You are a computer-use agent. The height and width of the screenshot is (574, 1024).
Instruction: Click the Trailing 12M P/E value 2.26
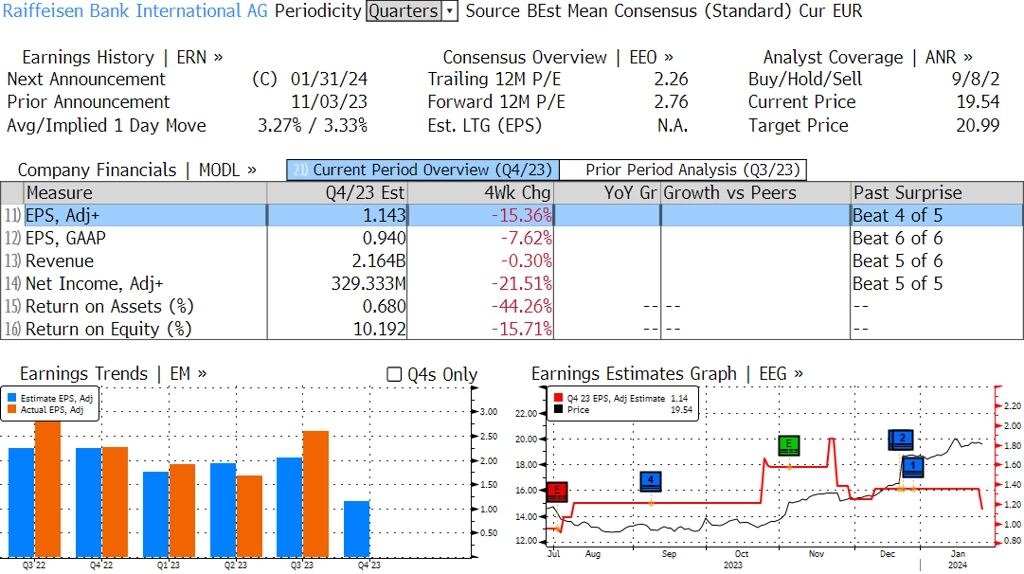[x=671, y=79]
